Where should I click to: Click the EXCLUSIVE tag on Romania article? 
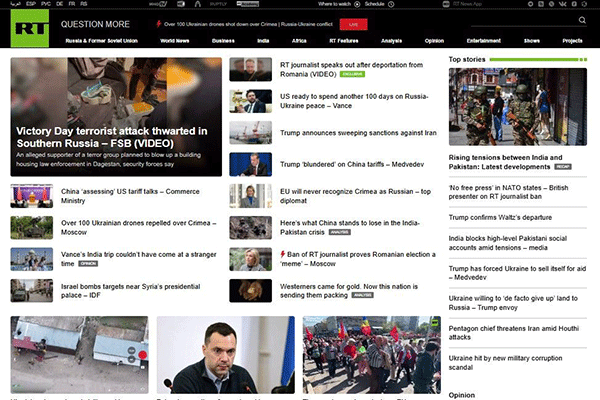click(352, 74)
